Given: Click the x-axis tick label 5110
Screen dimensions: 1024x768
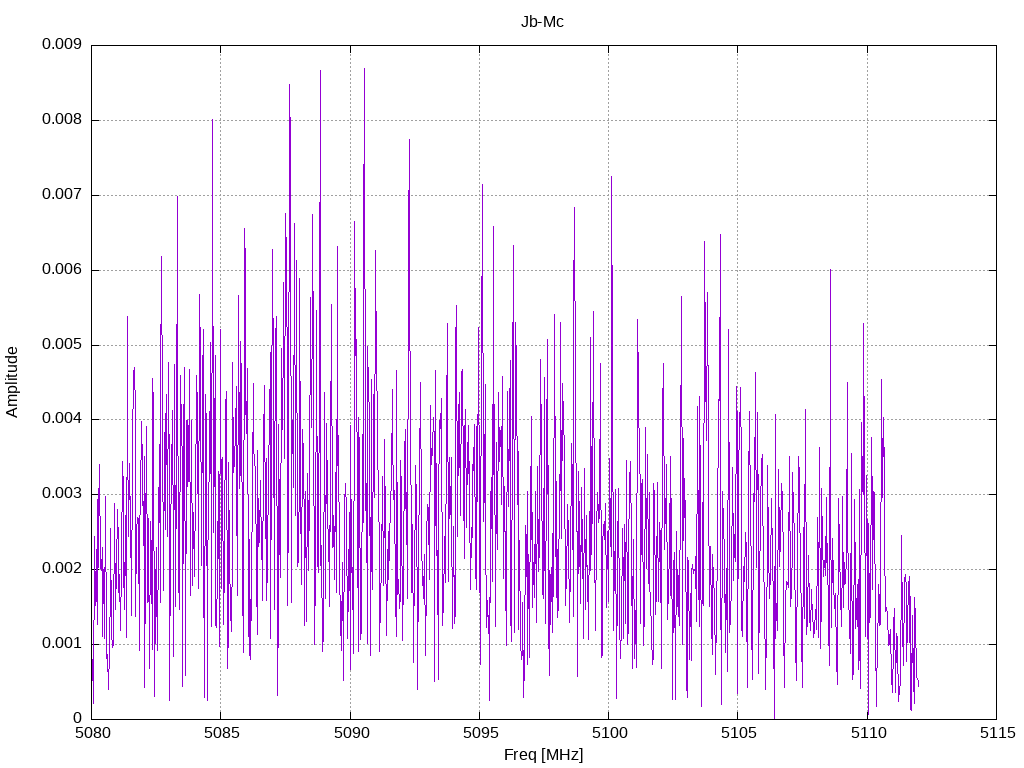Looking at the screenshot, I should (x=868, y=733).
